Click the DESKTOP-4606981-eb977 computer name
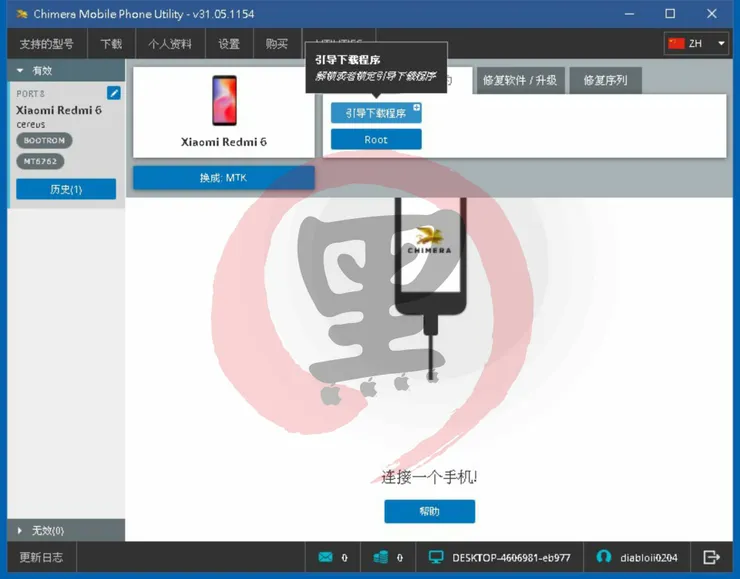Screen dimensions: 740x579 click(x=511, y=558)
